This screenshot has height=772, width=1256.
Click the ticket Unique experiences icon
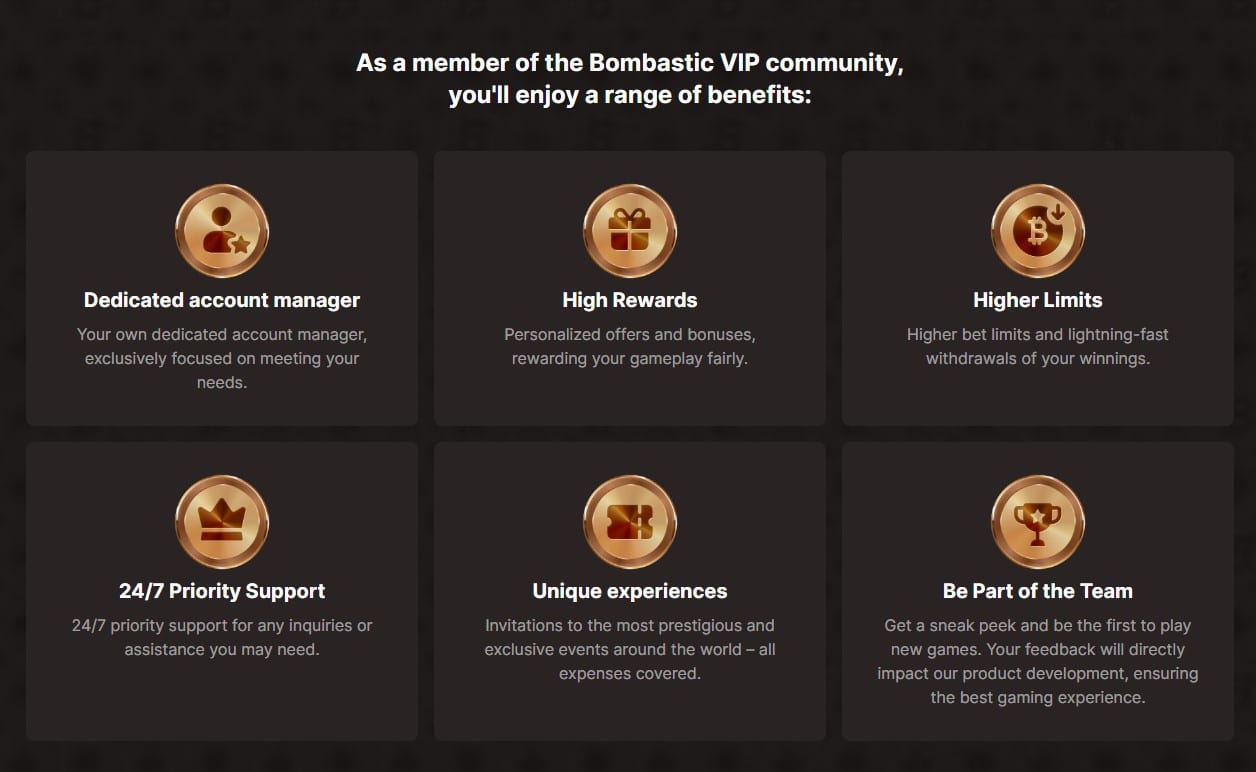(x=630, y=522)
